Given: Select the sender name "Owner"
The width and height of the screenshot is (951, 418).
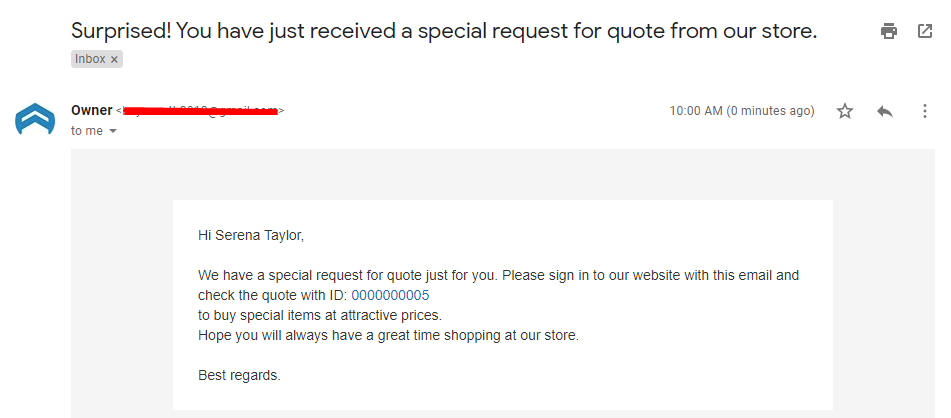Looking at the screenshot, I should pyautogui.click(x=92, y=110).
